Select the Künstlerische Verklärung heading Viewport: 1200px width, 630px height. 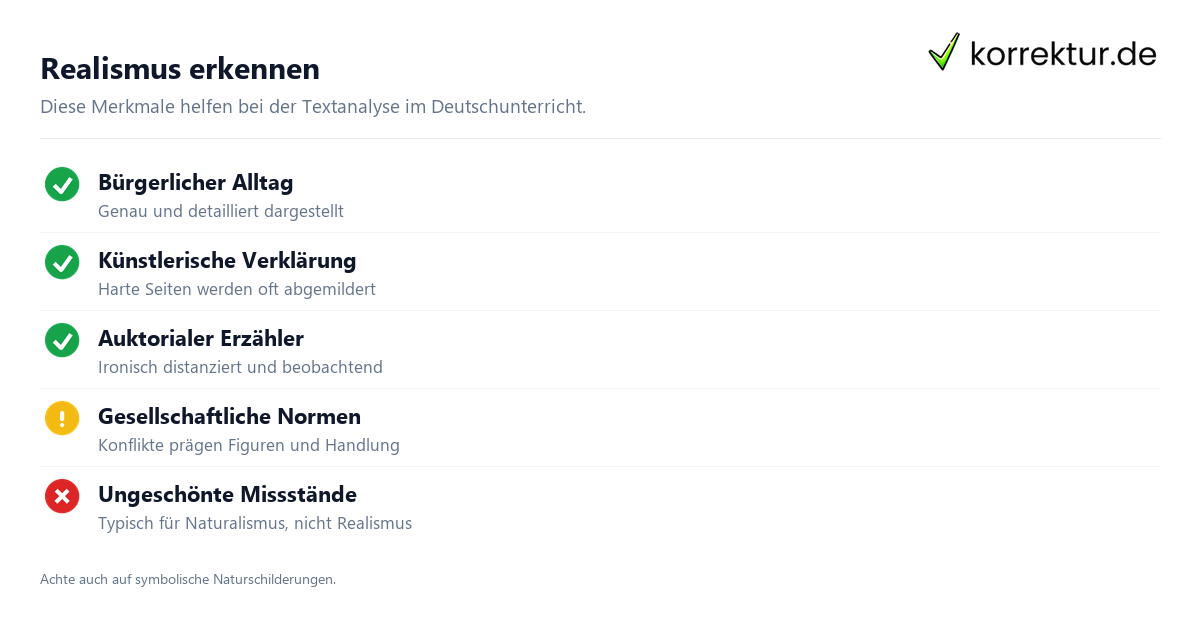(227, 261)
